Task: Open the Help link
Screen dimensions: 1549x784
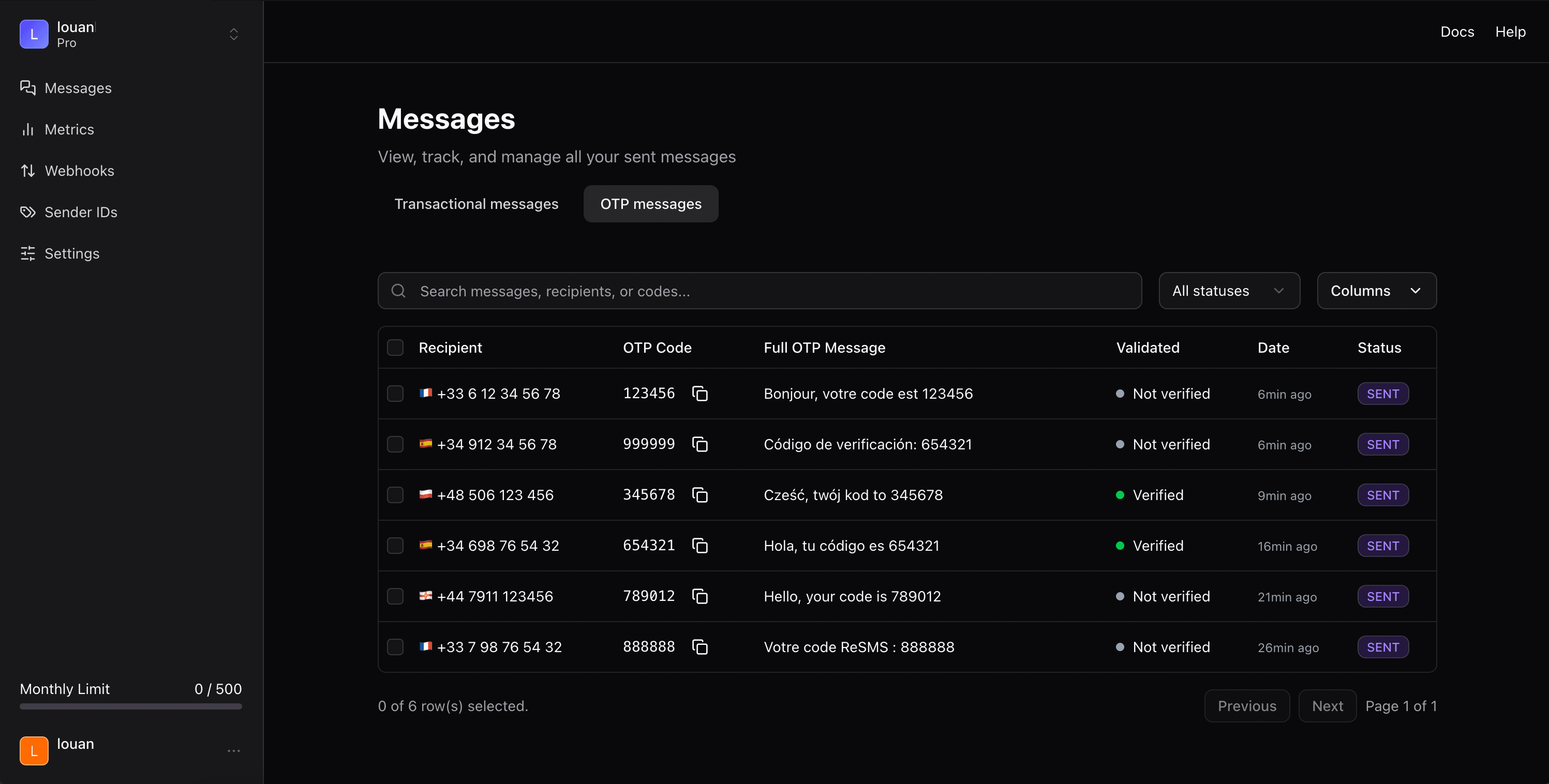Action: [1511, 32]
